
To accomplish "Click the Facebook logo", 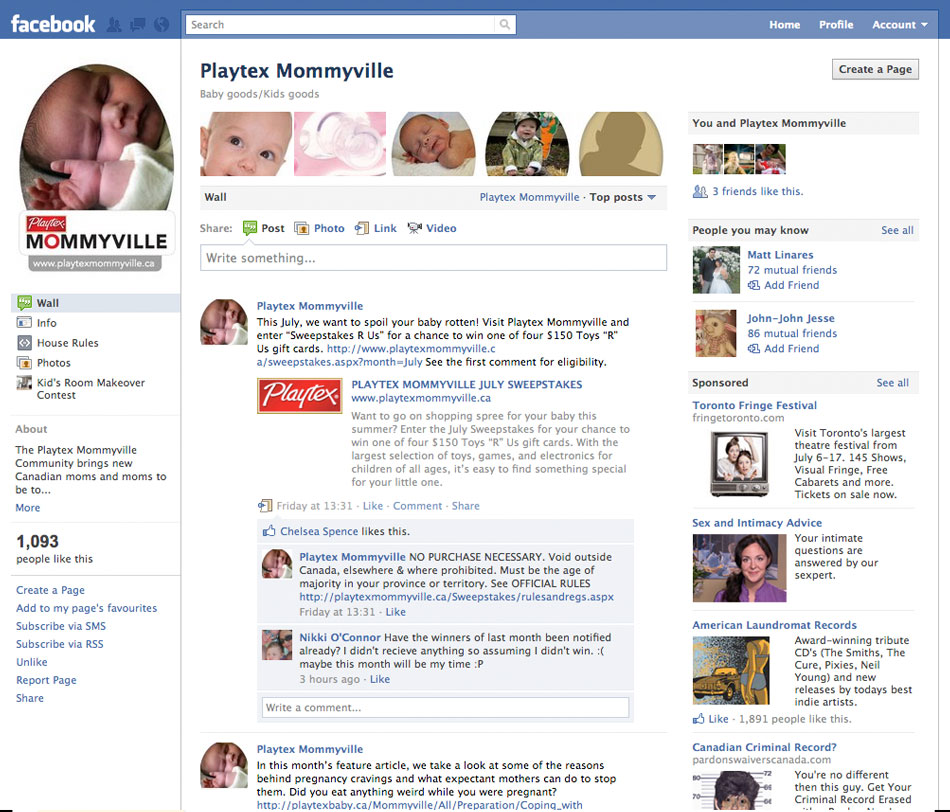I will (53, 24).
